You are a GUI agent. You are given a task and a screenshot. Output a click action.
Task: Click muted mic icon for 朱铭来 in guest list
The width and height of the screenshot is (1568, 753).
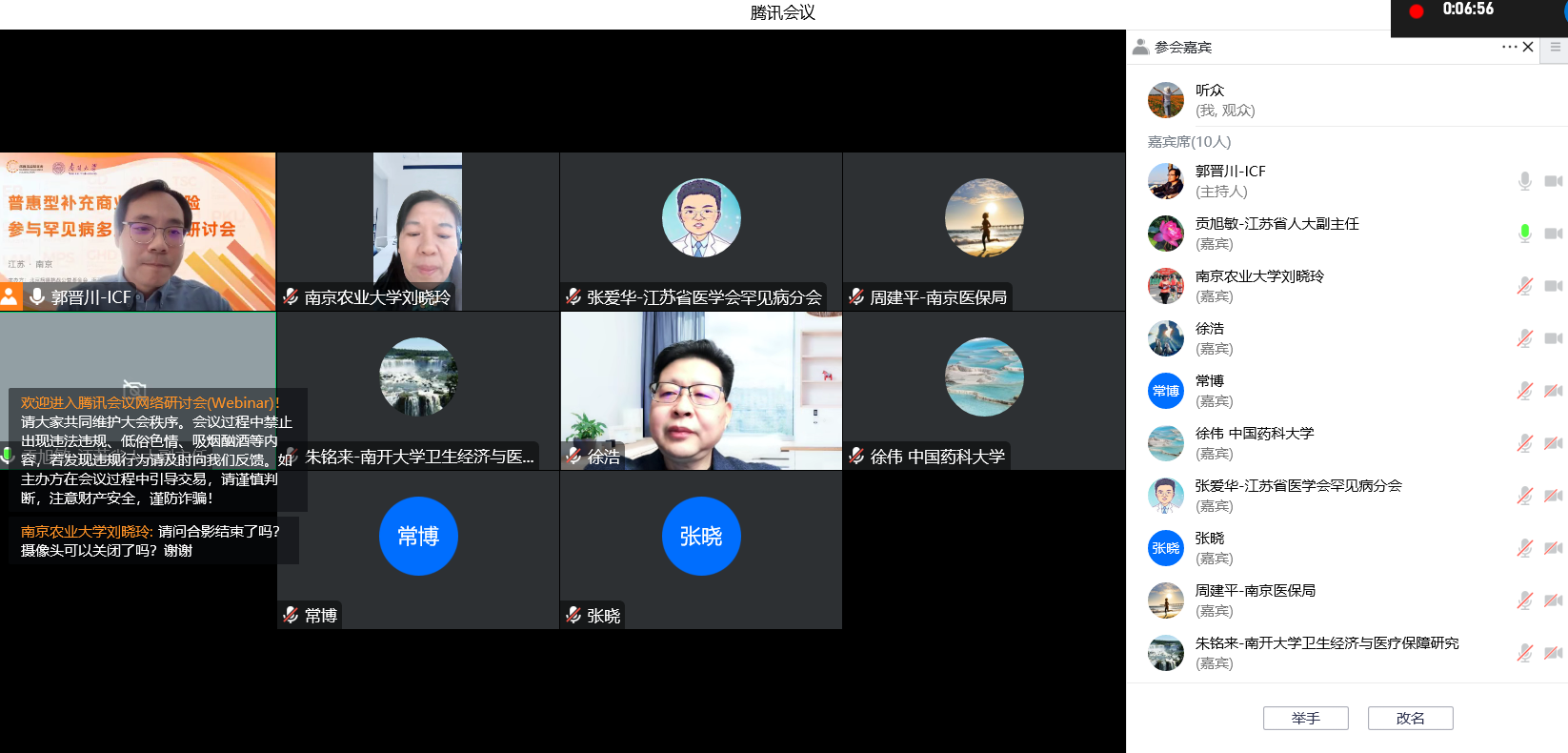pos(1525,653)
